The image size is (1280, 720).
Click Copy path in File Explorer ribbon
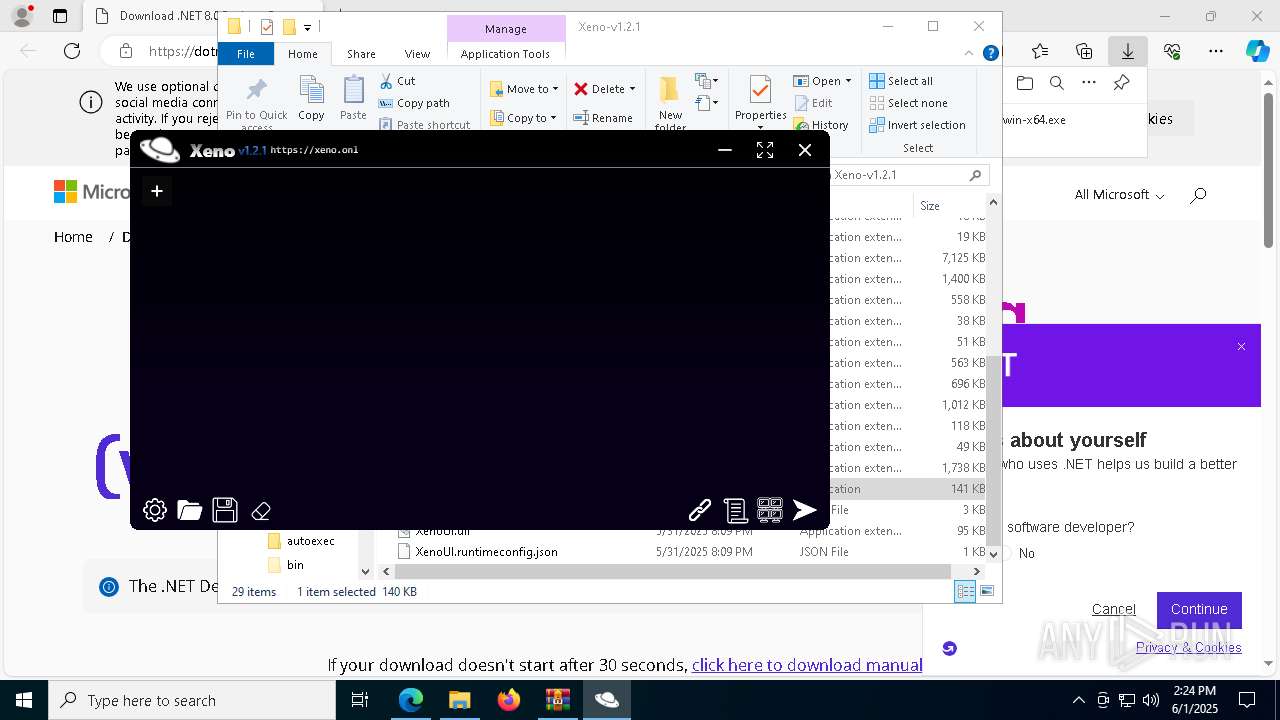tap(414, 103)
